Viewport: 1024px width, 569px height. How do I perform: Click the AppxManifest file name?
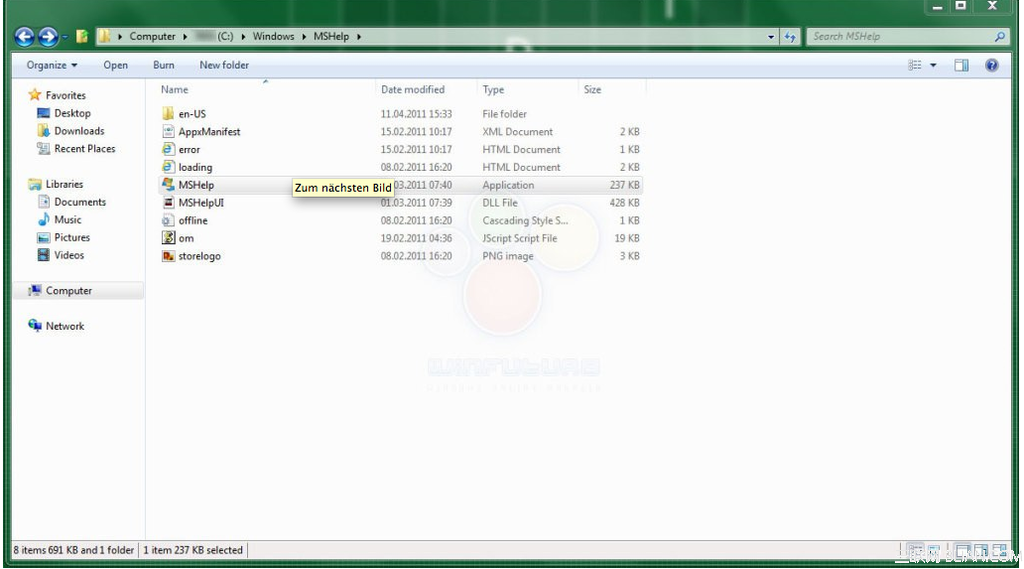(x=209, y=131)
